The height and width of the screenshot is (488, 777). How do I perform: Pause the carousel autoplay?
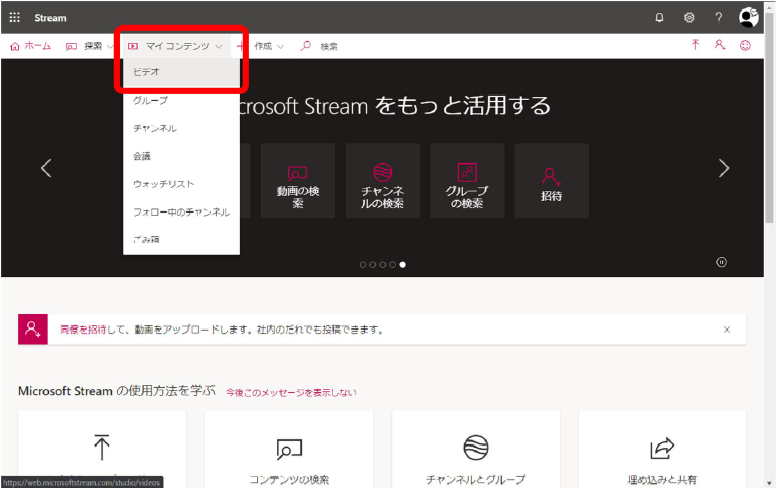pyautogui.click(x=722, y=262)
